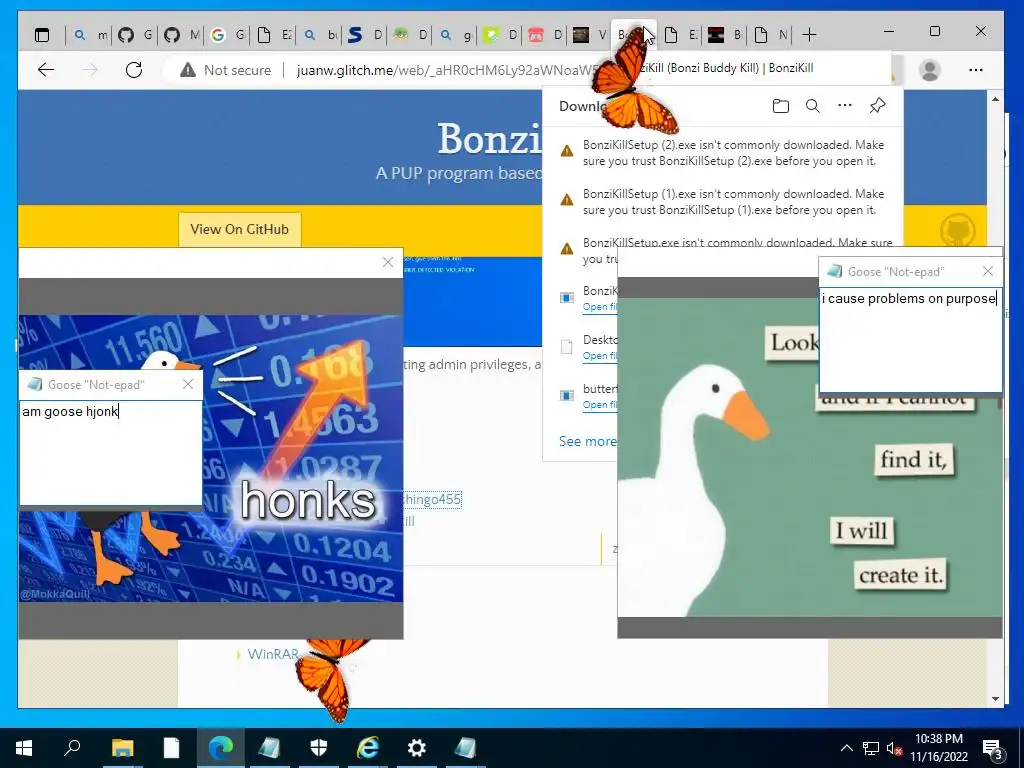Refresh the page with the reload icon
This screenshot has height=768, width=1024.
tap(134, 70)
